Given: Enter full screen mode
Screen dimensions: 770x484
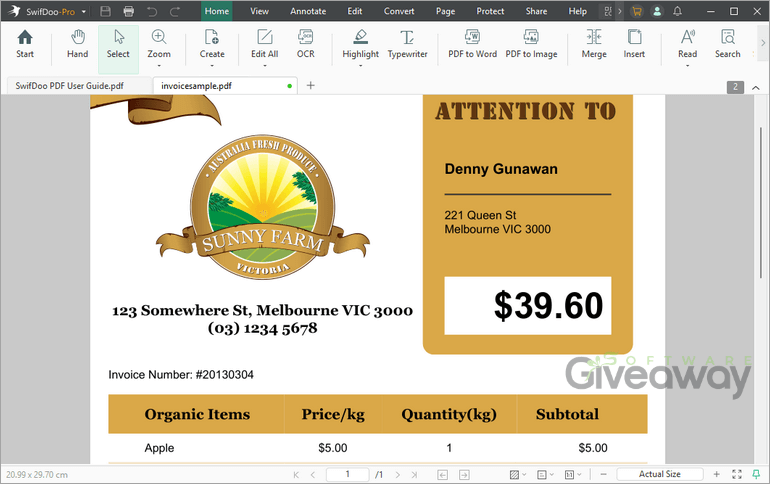Looking at the screenshot, I should pos(737,474).
